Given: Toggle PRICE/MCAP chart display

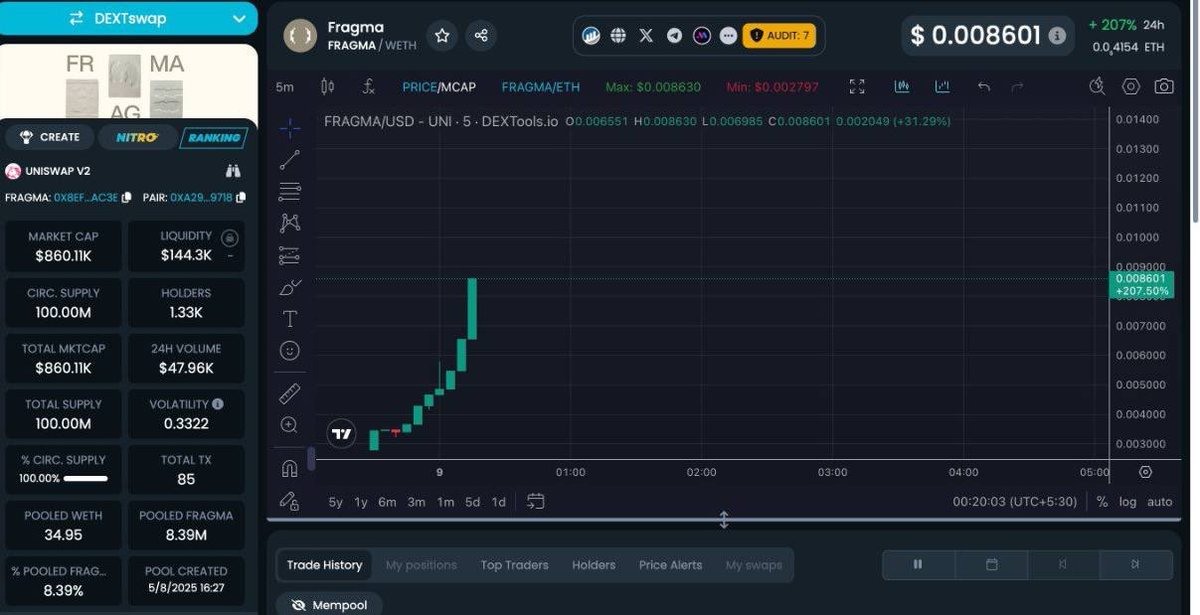Looking at the screenshot, I should [439, 87].
